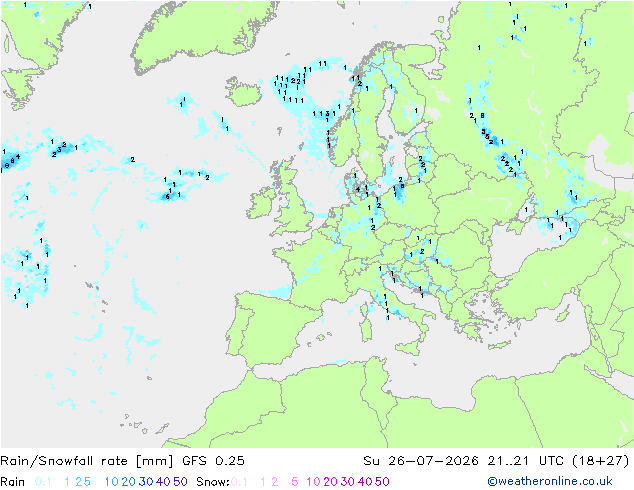This screenshot has height=490, width=634.
Task: Select rain legend value 1
Action: point(67,482)
